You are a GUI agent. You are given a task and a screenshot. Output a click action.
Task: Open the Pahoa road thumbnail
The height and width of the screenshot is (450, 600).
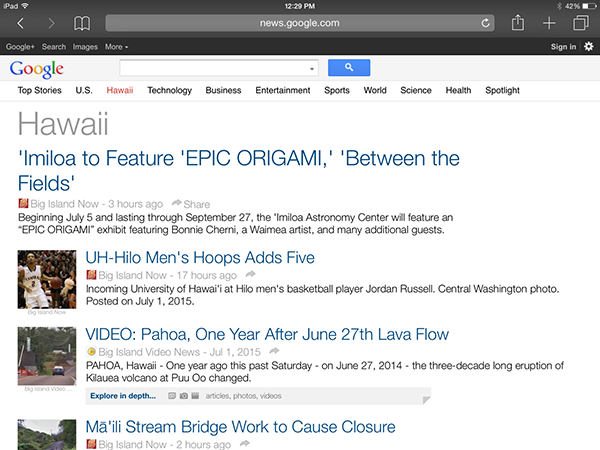[x=47, y=356]
